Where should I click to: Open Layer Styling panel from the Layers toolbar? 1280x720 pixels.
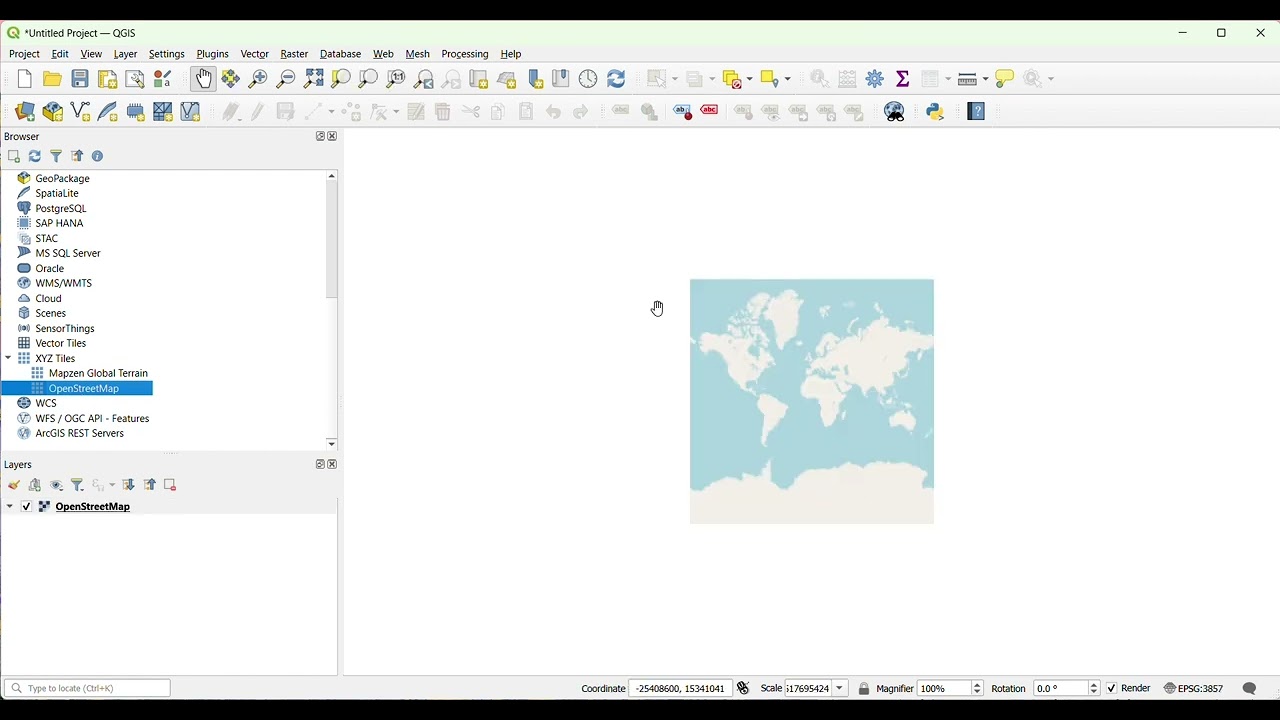[14, 485]
